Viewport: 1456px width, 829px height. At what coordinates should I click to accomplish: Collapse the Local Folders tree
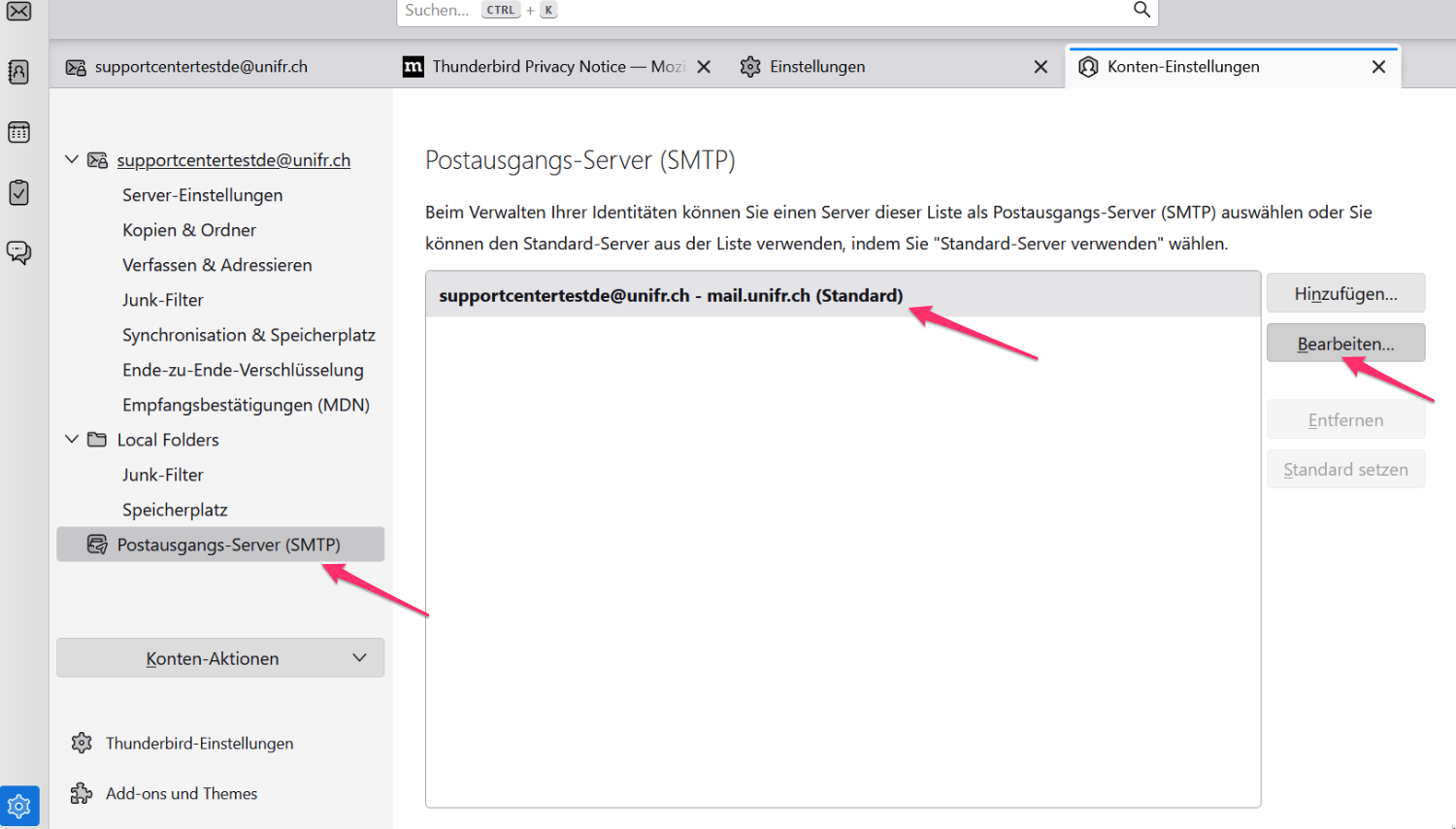72,439
